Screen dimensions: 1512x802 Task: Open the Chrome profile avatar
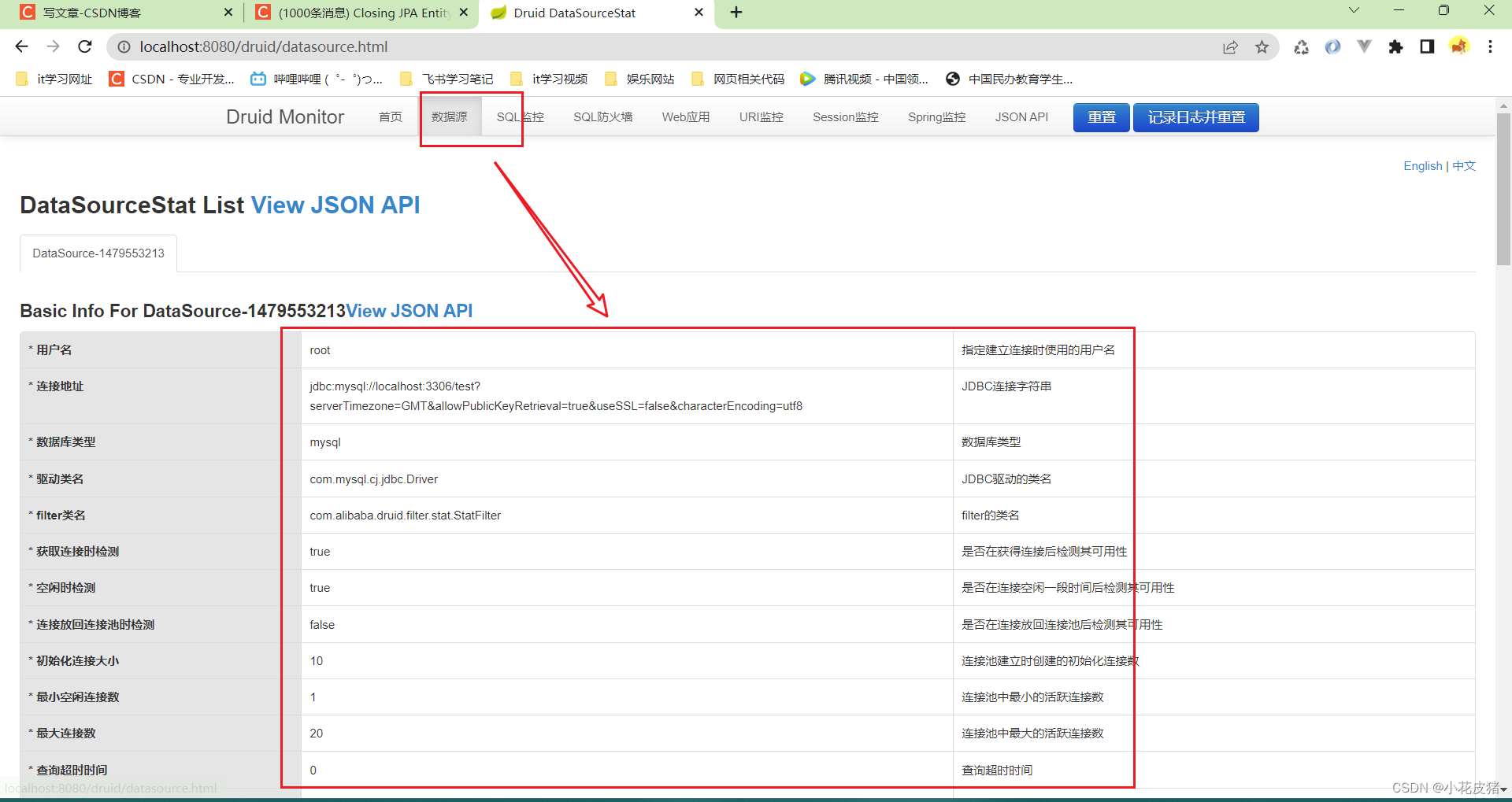[1458, 47]
